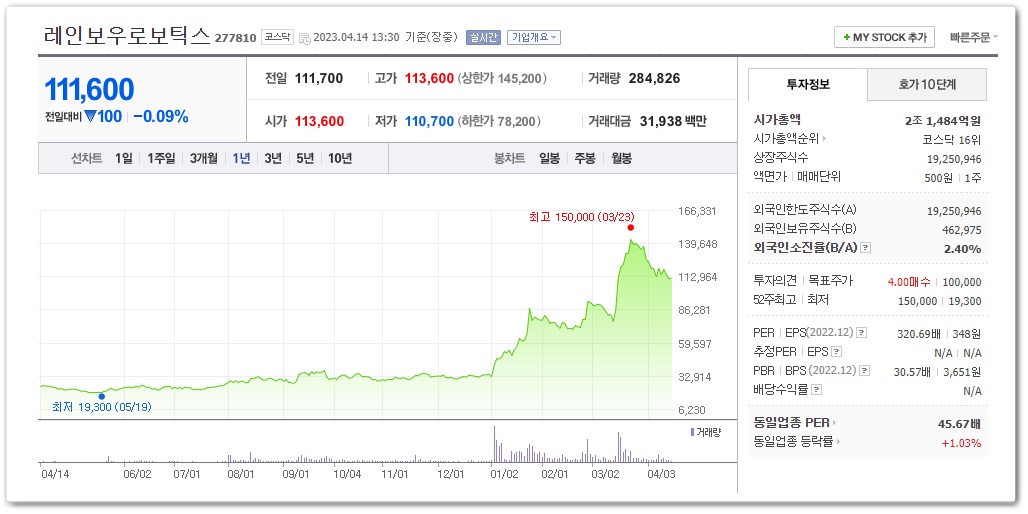
Task: Select the 3년 line chart range
Action: point(273,158)
